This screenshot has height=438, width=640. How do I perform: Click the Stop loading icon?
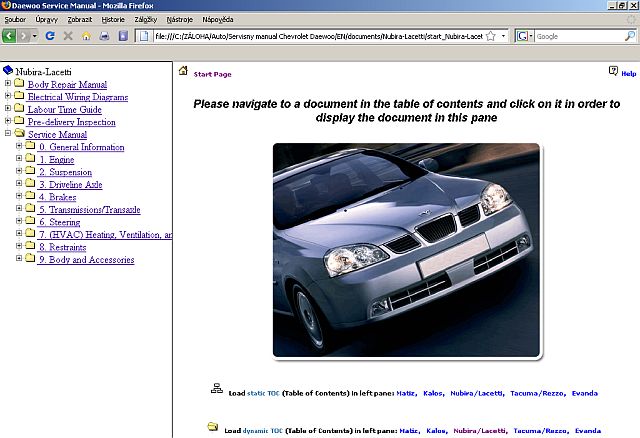click(x=68, y=36)
